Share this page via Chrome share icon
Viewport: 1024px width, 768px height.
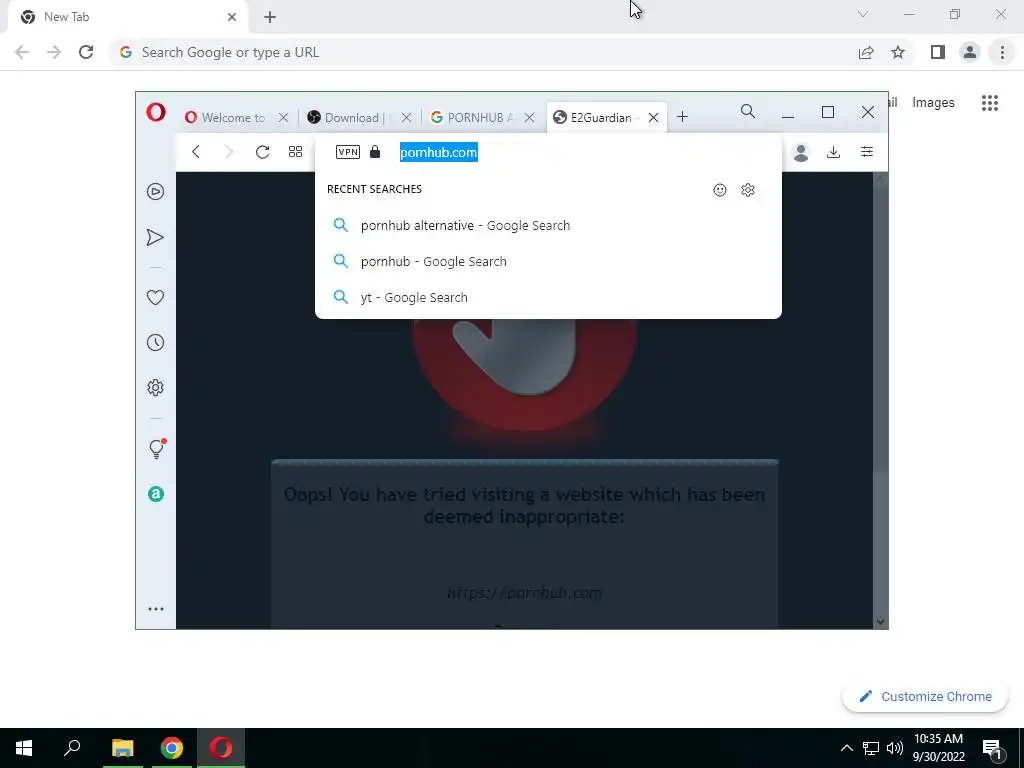point(866,52)
